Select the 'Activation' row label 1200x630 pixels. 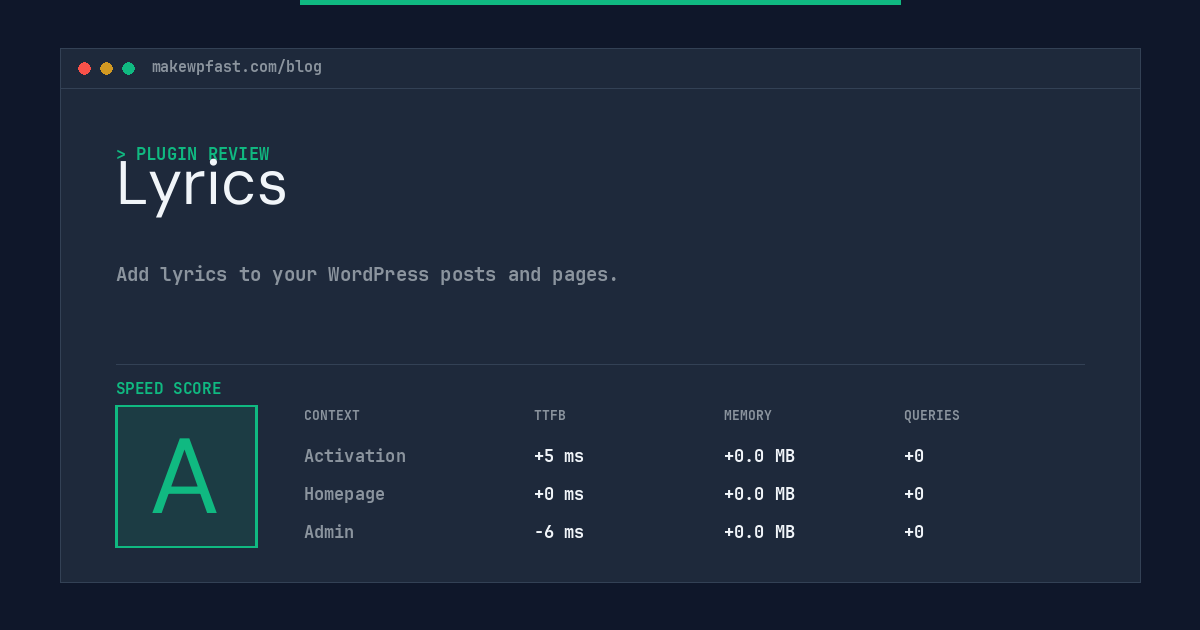pyautogui.click(x=355, y=456)
